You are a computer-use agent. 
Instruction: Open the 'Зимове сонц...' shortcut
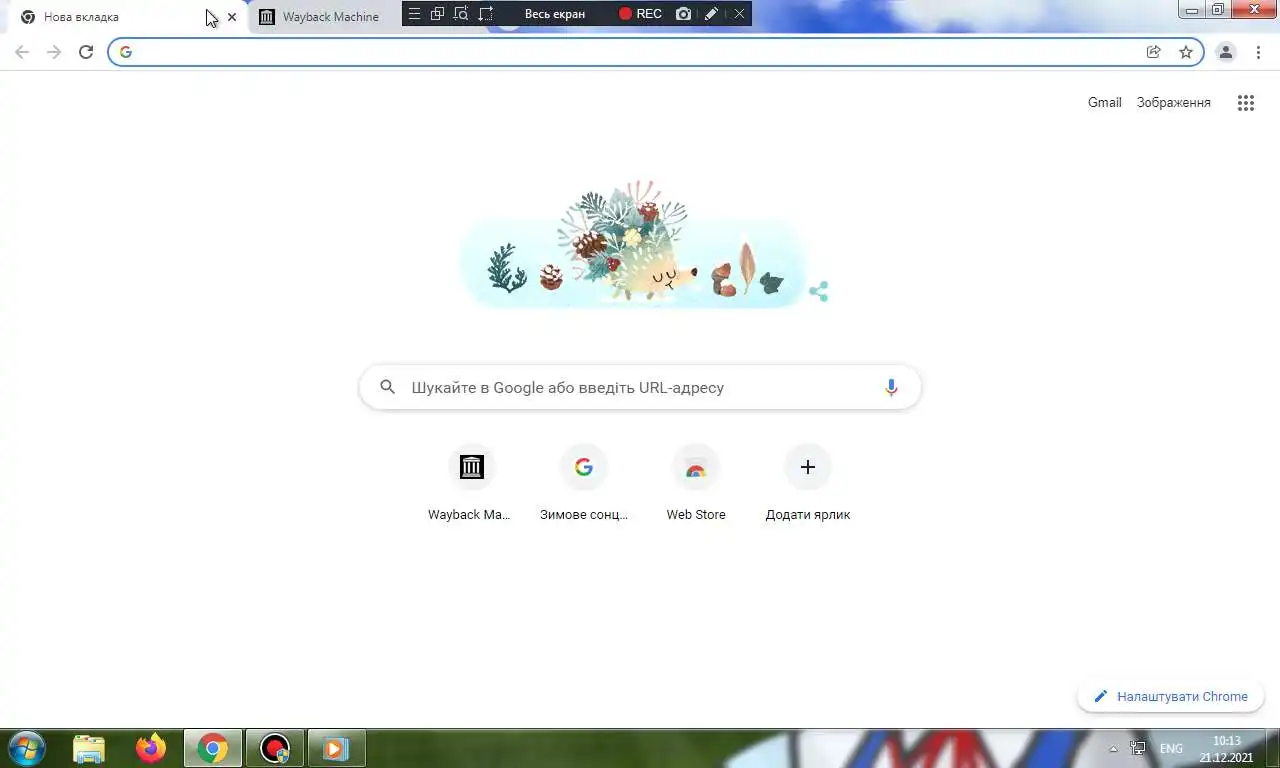point(584,483)
